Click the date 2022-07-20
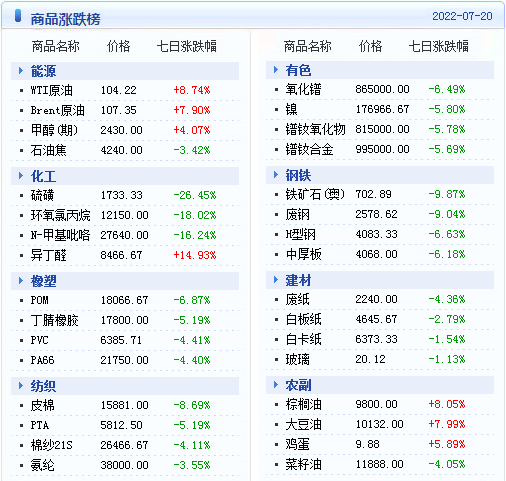This screenshot has width=506, height=481. click(462, 16)
